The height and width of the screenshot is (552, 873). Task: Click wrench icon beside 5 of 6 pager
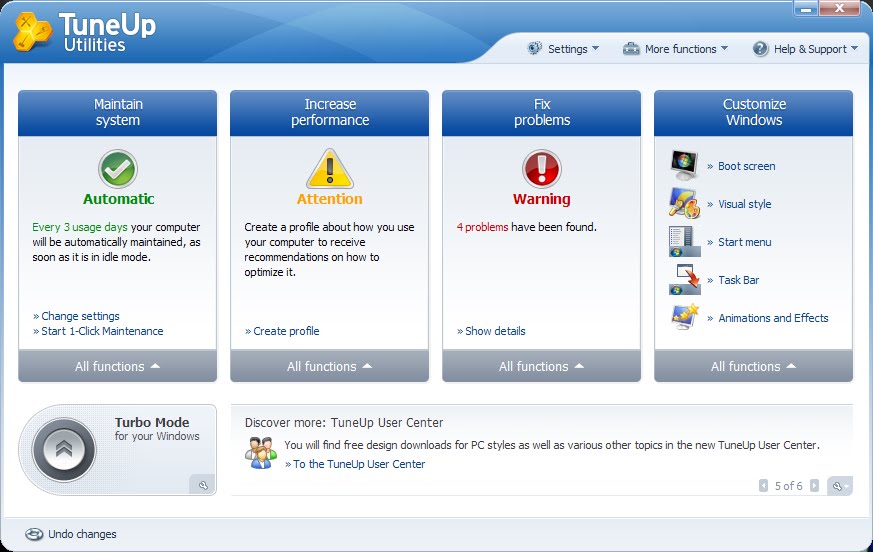coord(840,486)
